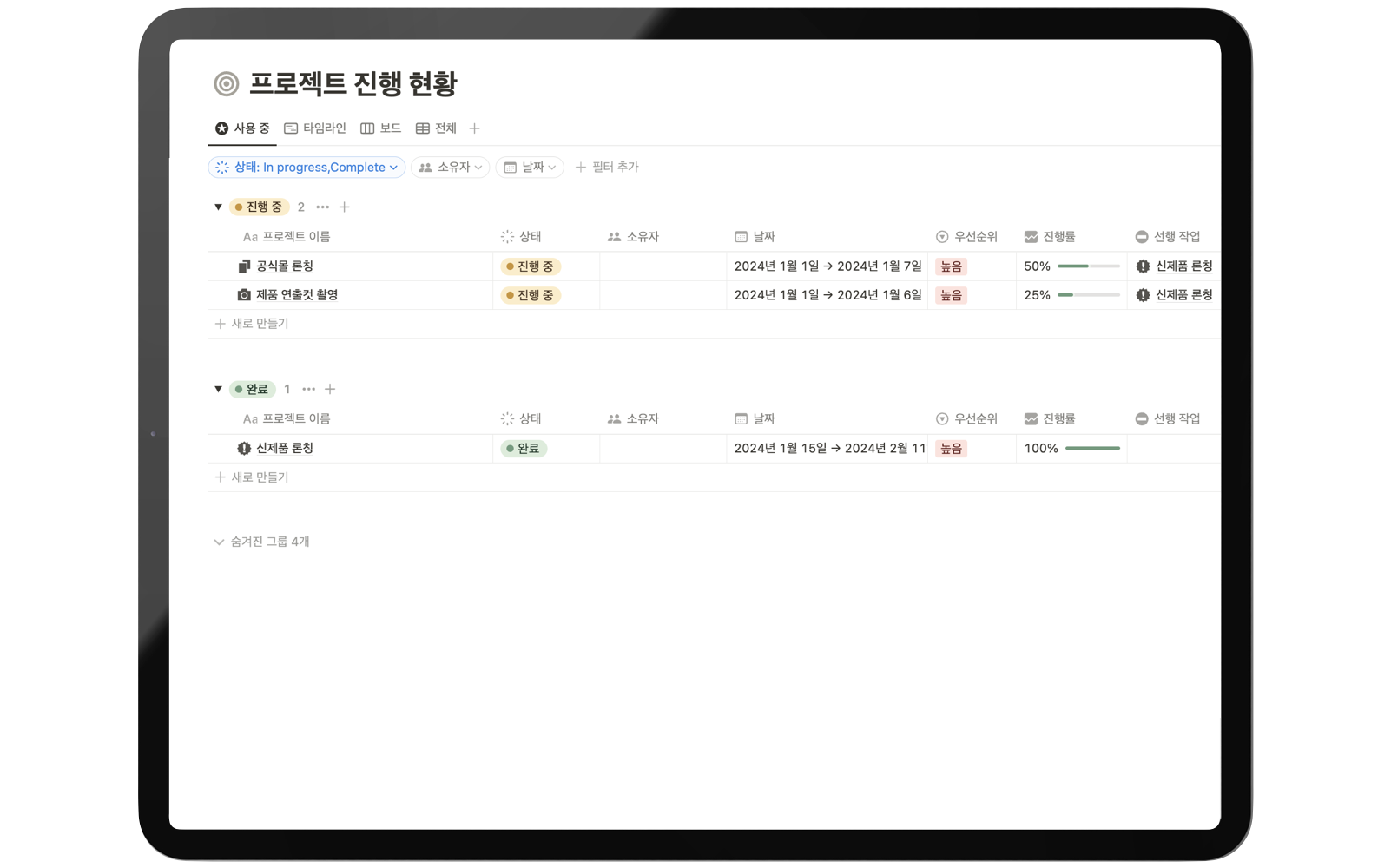Click the people icon in the 소유자 column header

pyautogui.click(x=614, y=236)
